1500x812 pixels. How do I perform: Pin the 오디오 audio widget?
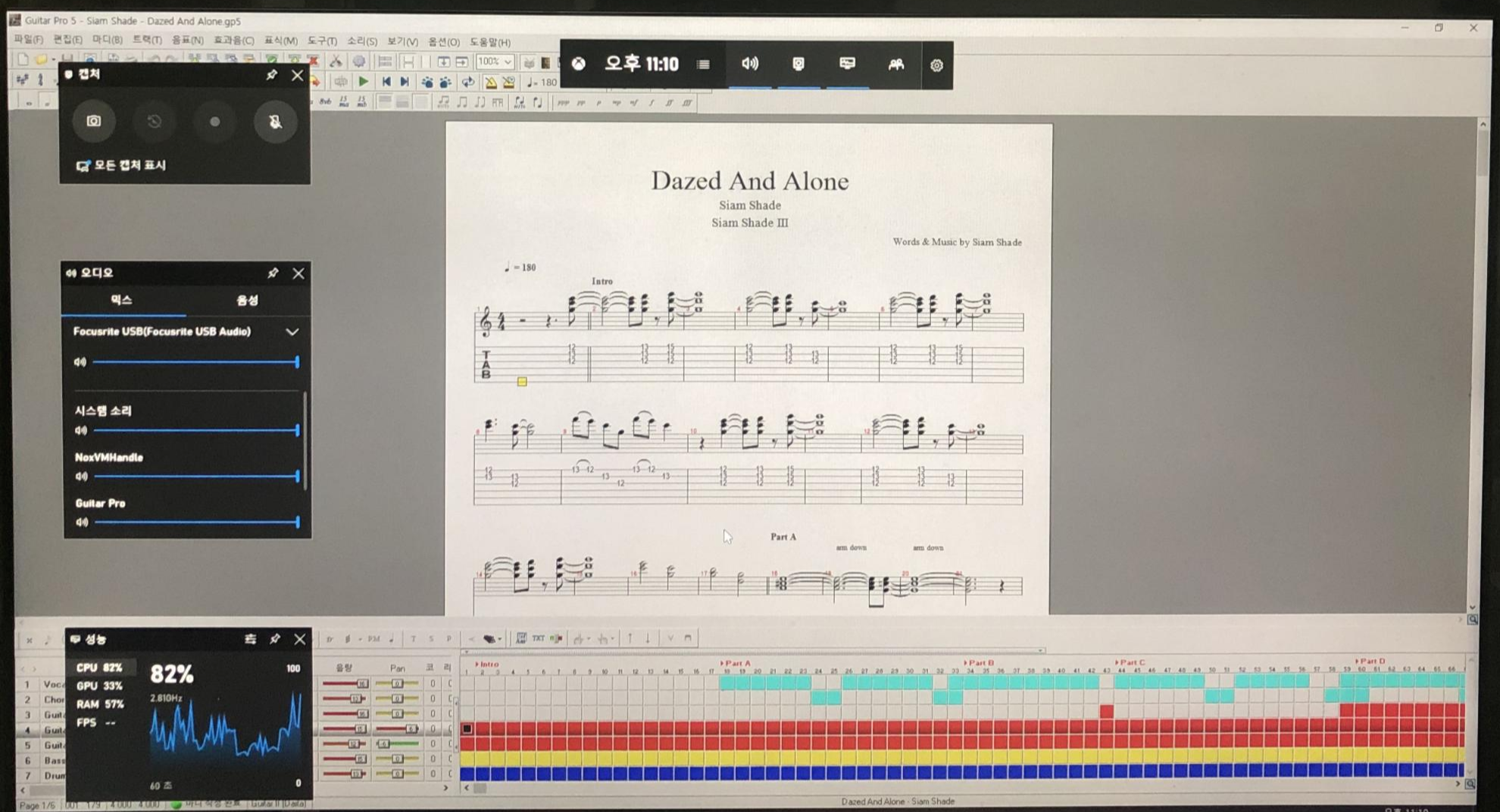coord(273,273)
